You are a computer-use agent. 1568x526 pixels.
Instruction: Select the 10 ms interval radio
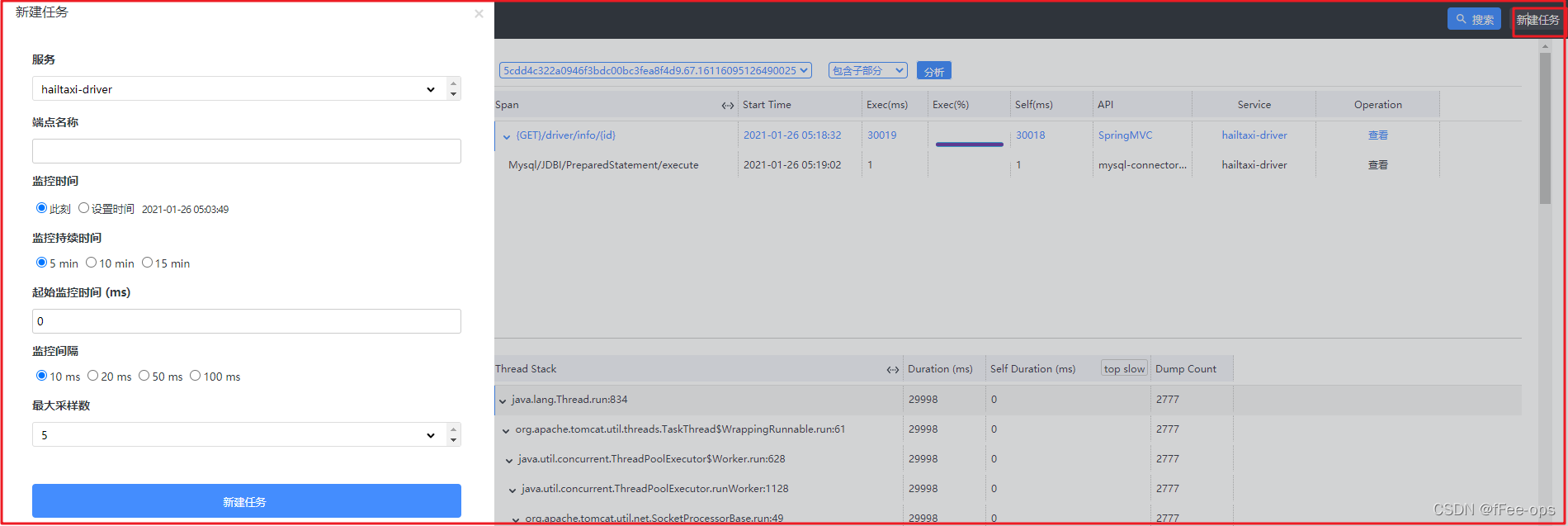click(41, 376)
